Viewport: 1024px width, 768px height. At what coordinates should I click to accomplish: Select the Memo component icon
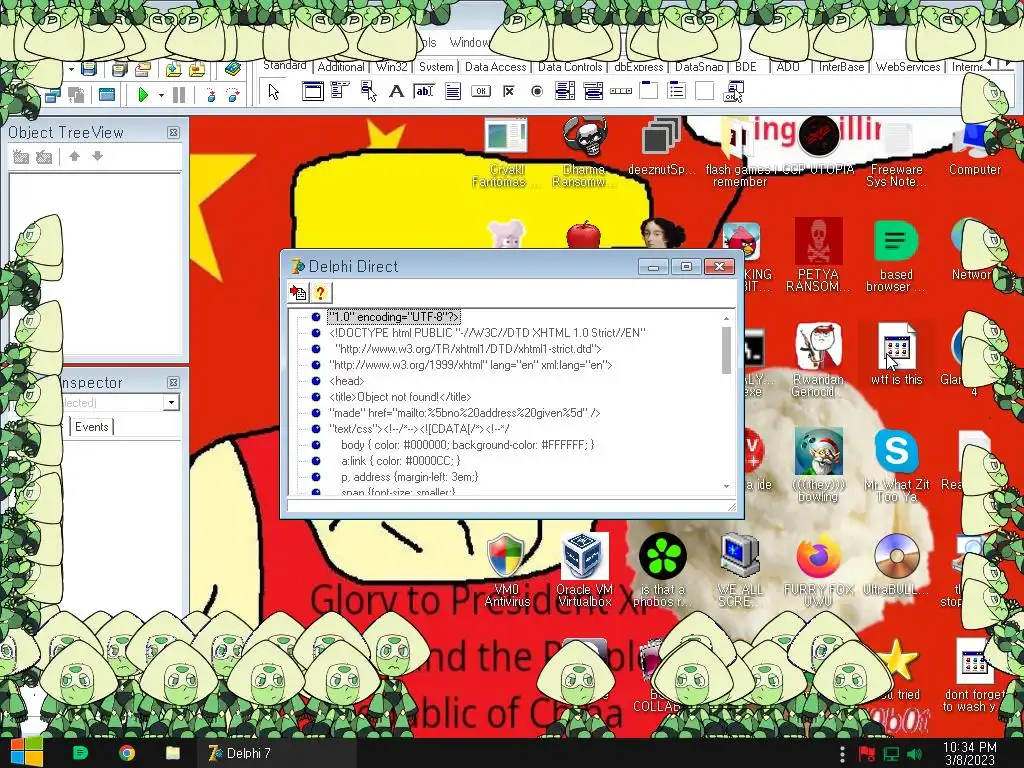point(453,92)
